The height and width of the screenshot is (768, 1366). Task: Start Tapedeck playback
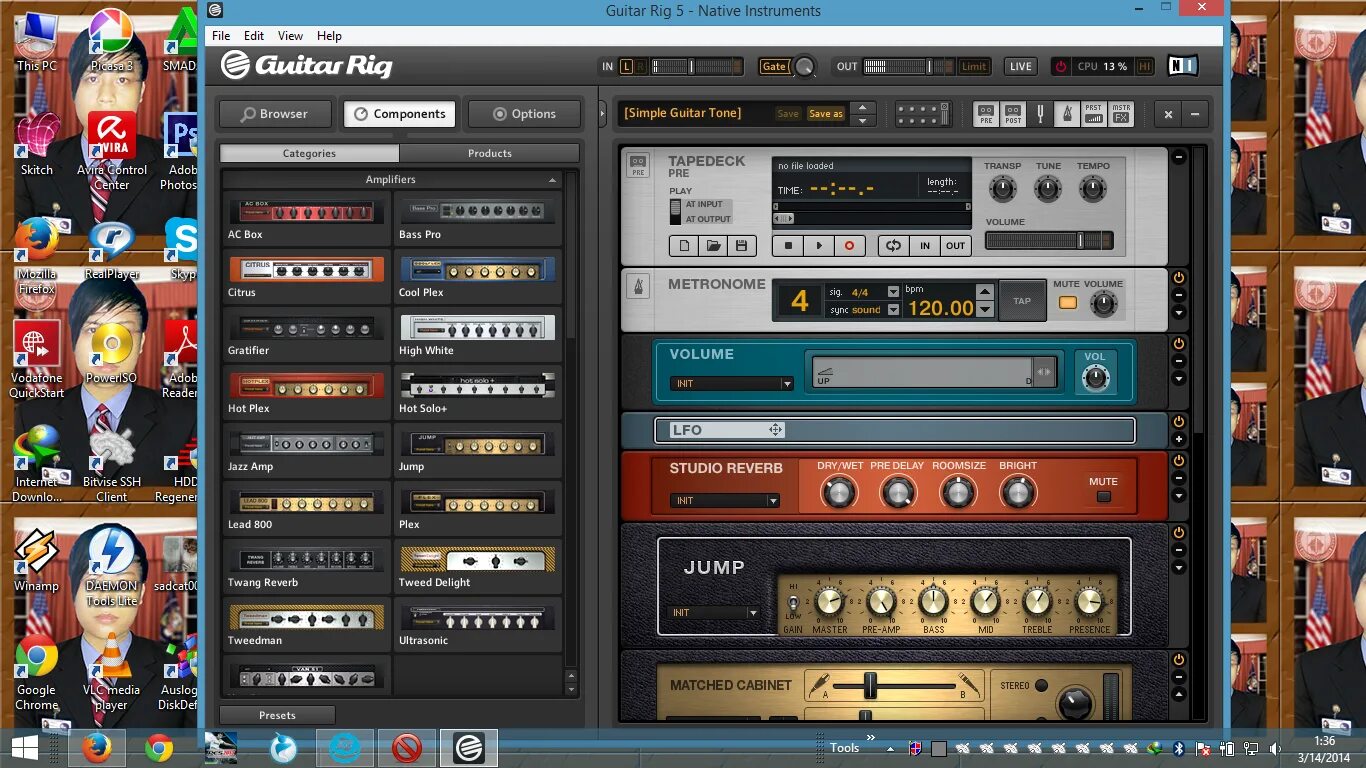tap(819, 245)
